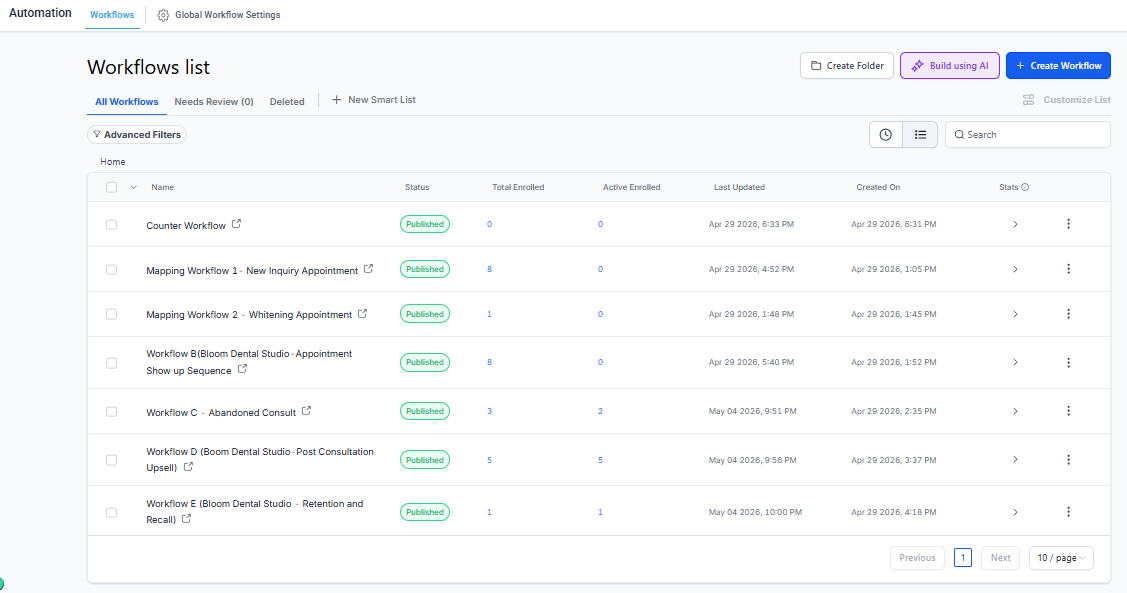Image resolution: width=1127 pixels, height=593 pixels.
Task: Switch to recent view clock icon
Action: click(886, 134)
